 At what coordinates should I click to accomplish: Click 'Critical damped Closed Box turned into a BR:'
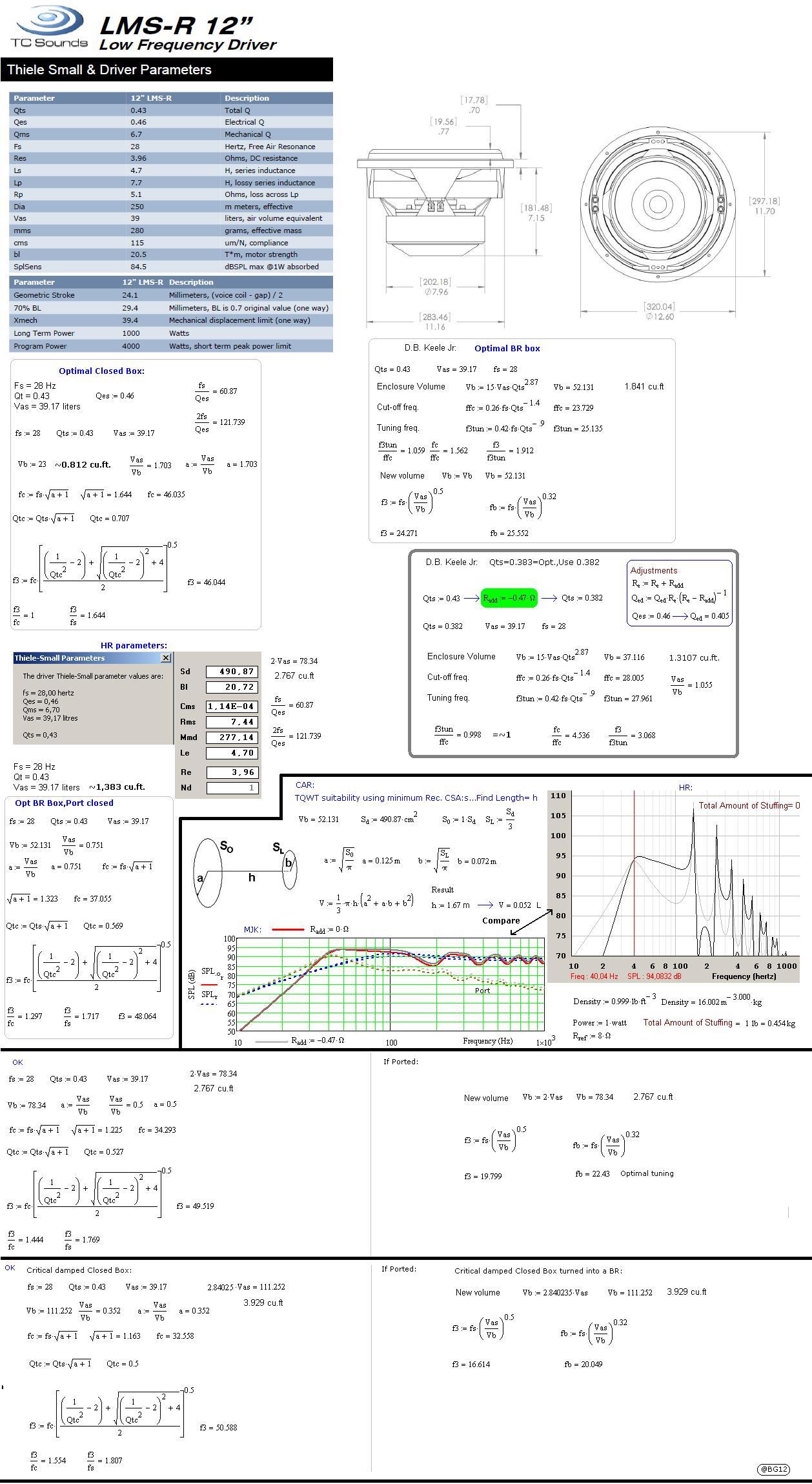pyautogui.click(x=538, y=1270)
